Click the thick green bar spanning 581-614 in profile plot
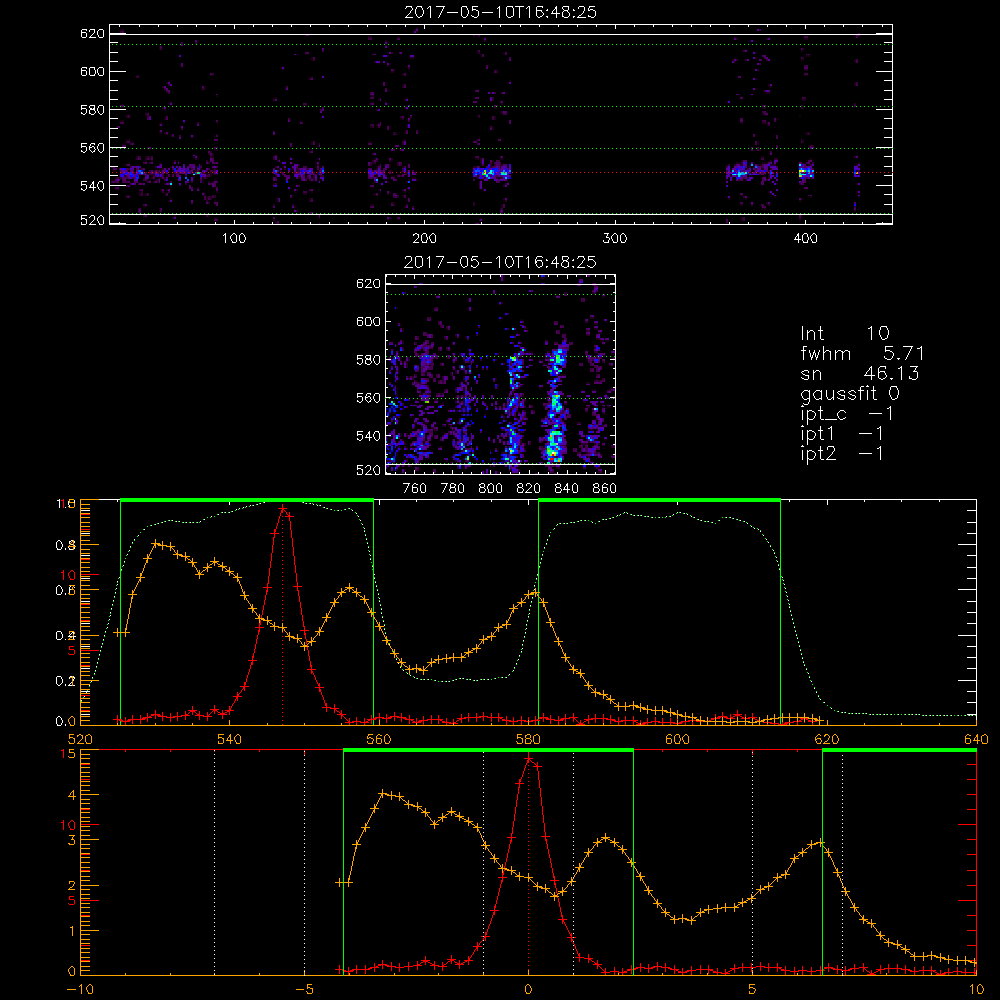 click(x=659, y=500)
